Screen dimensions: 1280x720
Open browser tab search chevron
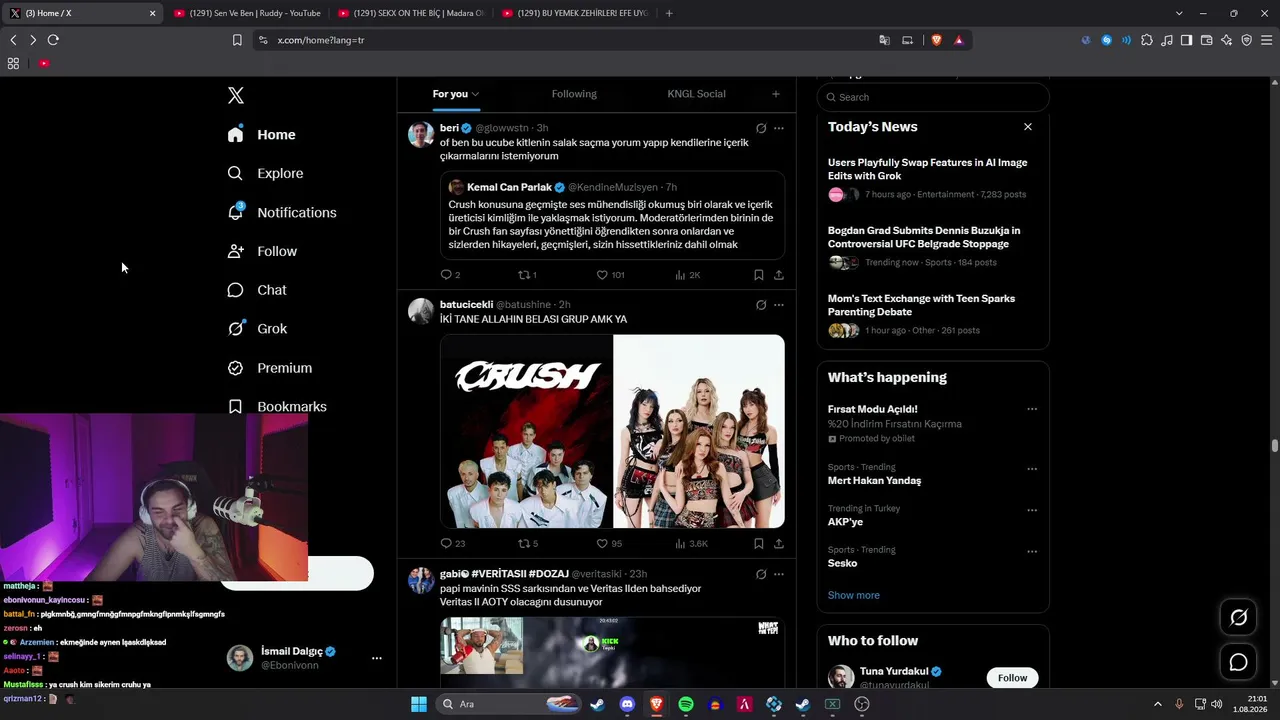coord(1179,13)
